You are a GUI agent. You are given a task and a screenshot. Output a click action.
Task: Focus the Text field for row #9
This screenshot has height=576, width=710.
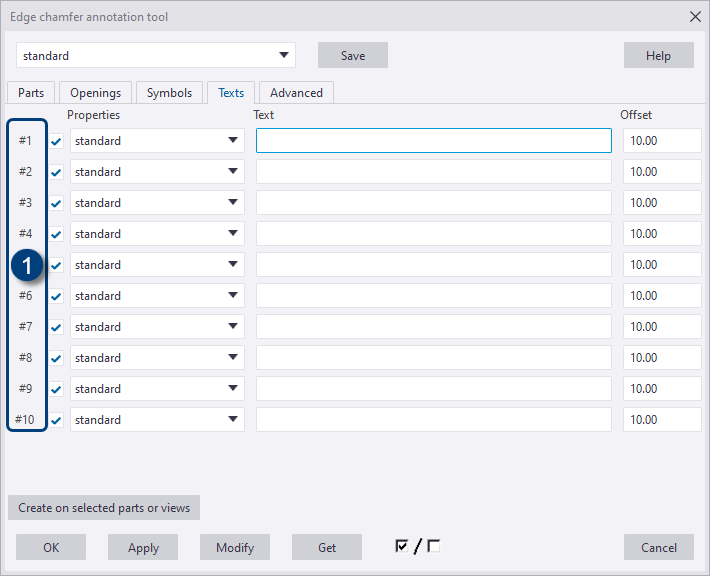coord(434,389)
